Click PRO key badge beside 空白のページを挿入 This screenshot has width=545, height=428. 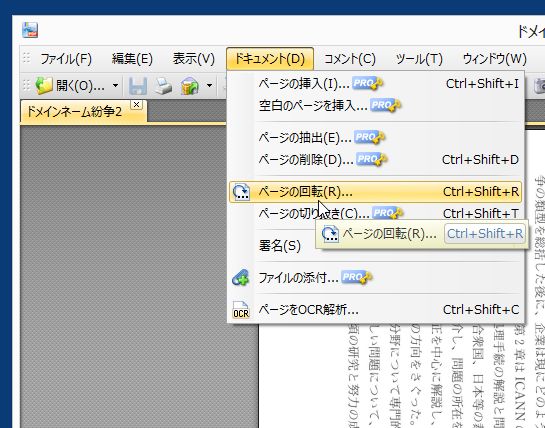point(385,105)
